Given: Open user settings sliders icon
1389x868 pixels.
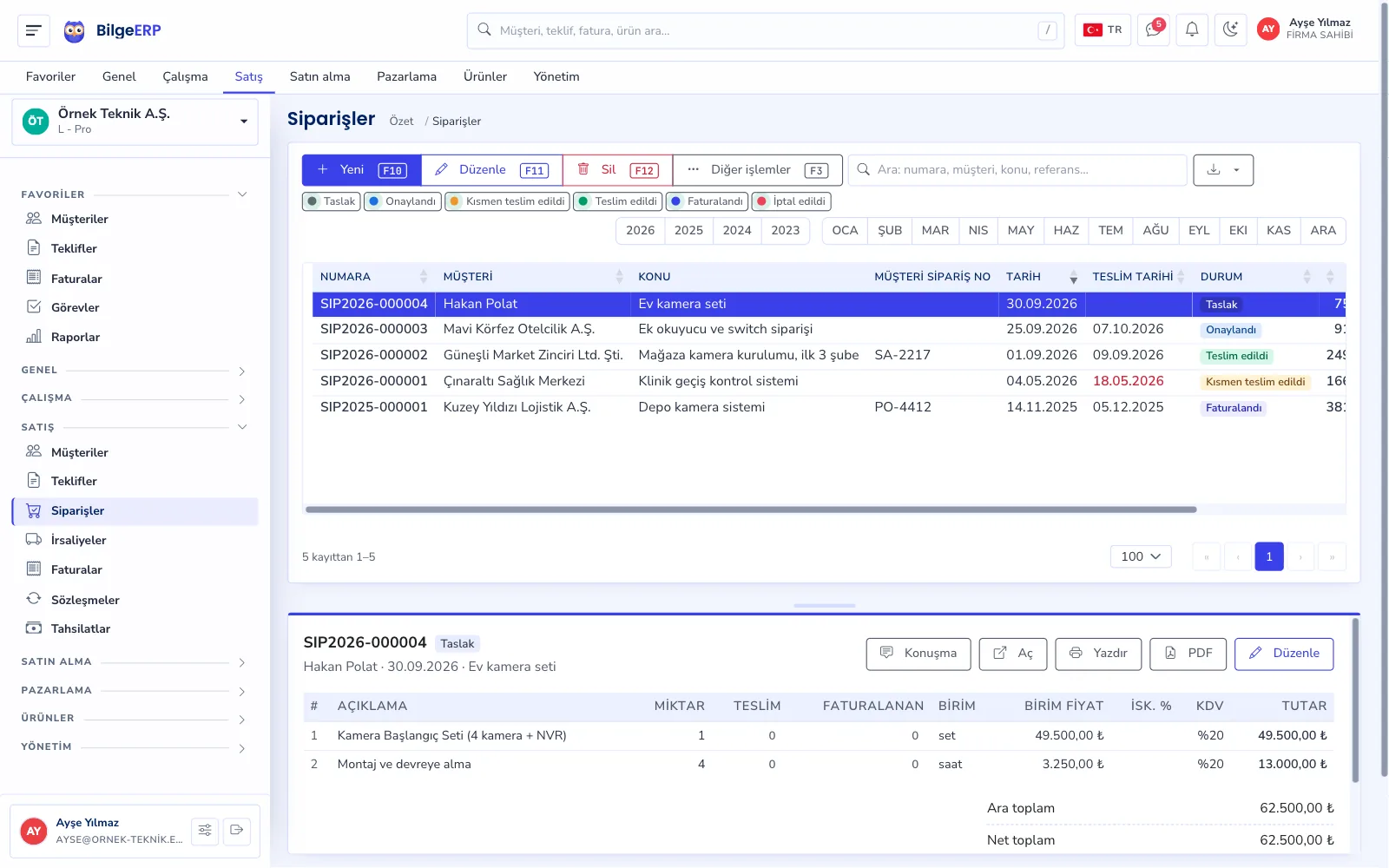Looking at the screenshot, I should click(x=205, y=831).
